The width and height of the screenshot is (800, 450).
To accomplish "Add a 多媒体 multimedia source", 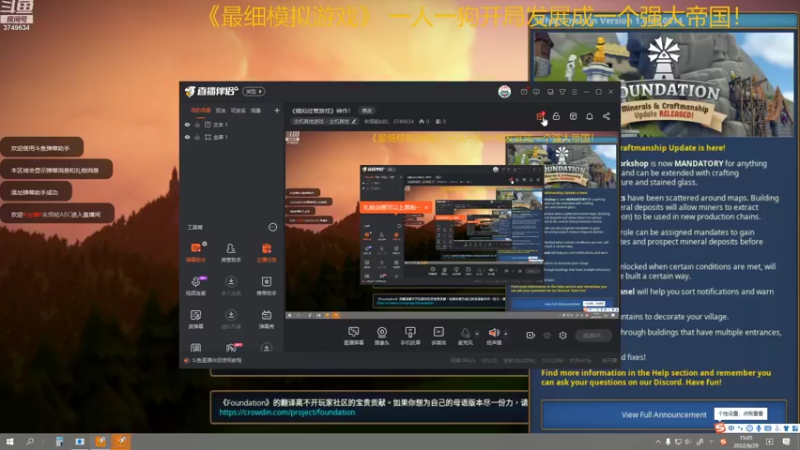I will coord(439,335).
